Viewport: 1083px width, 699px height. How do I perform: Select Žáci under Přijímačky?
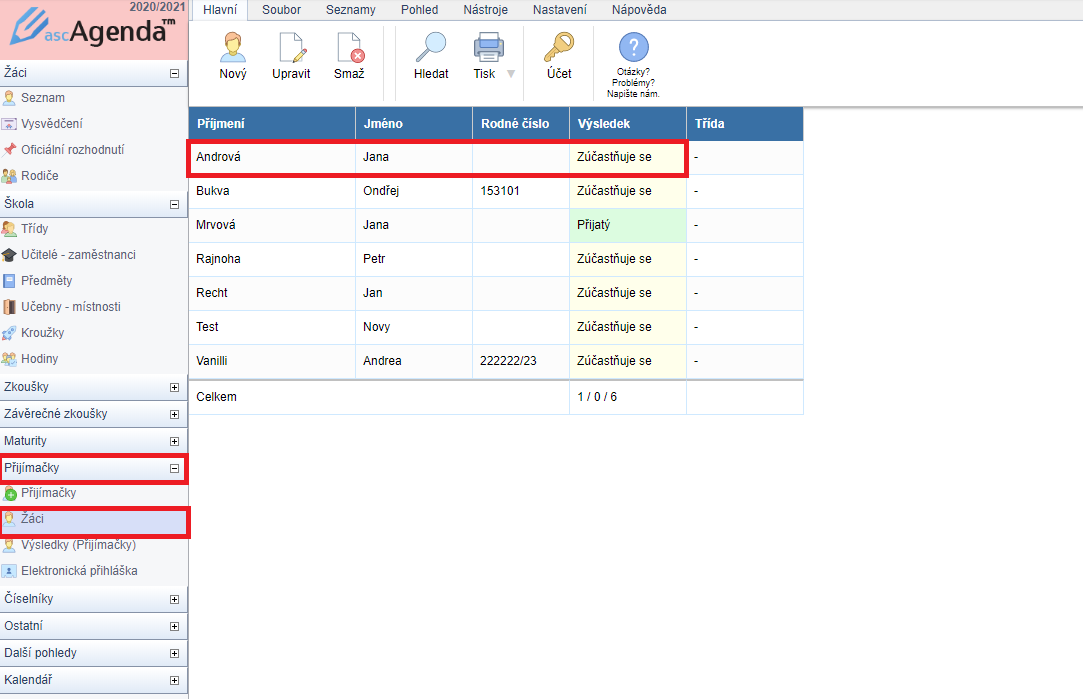tap(93, 519)
